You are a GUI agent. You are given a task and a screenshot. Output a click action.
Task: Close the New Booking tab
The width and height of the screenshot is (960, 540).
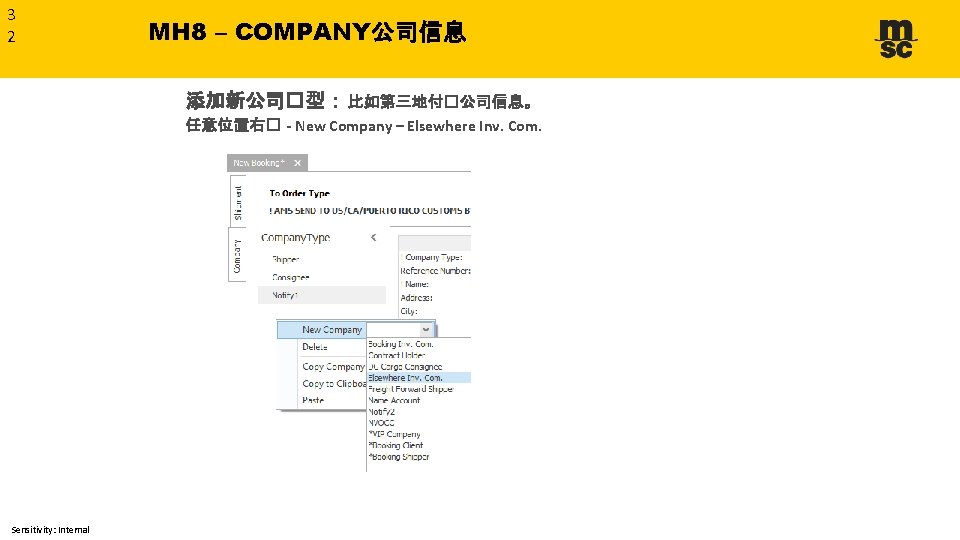click(x=298, y=163)
